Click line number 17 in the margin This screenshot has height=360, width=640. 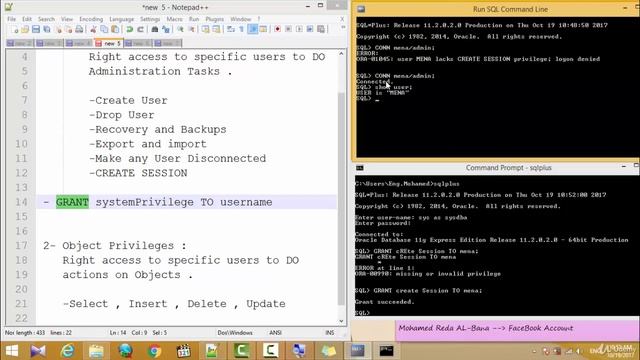[21, 246]
